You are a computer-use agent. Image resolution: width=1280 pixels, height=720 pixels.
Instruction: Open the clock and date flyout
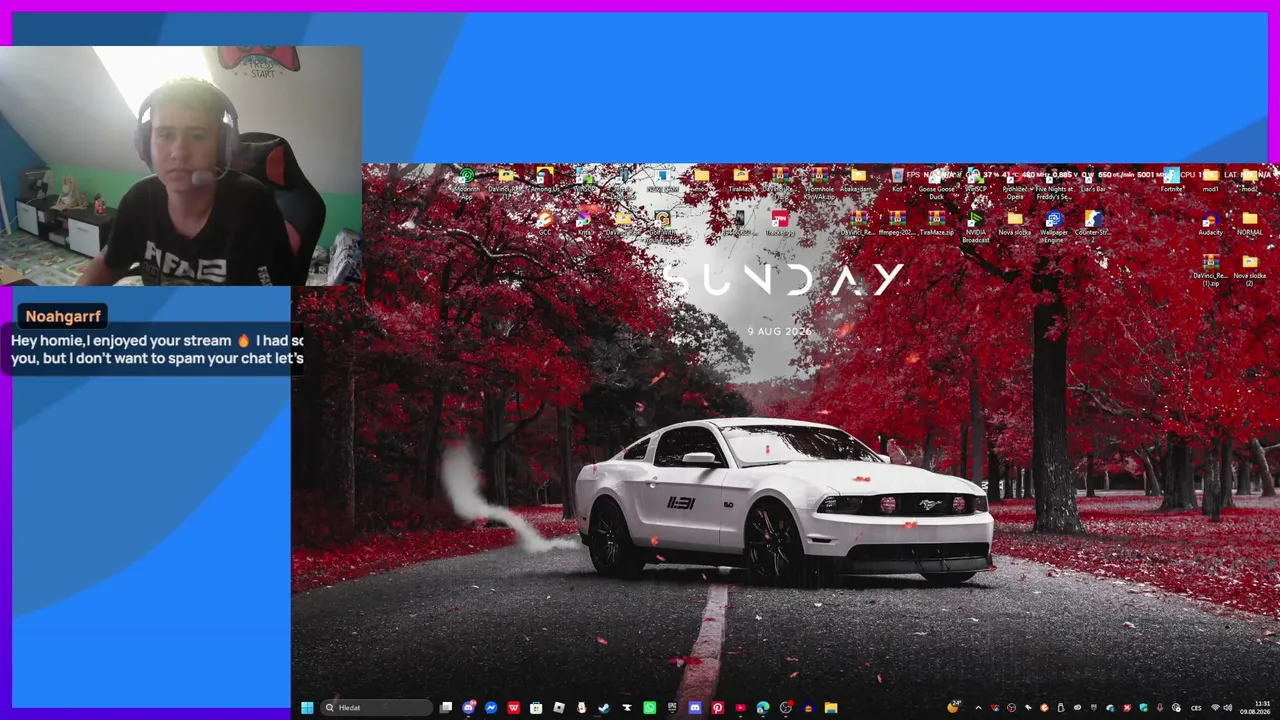click(x=1255, y=708)
